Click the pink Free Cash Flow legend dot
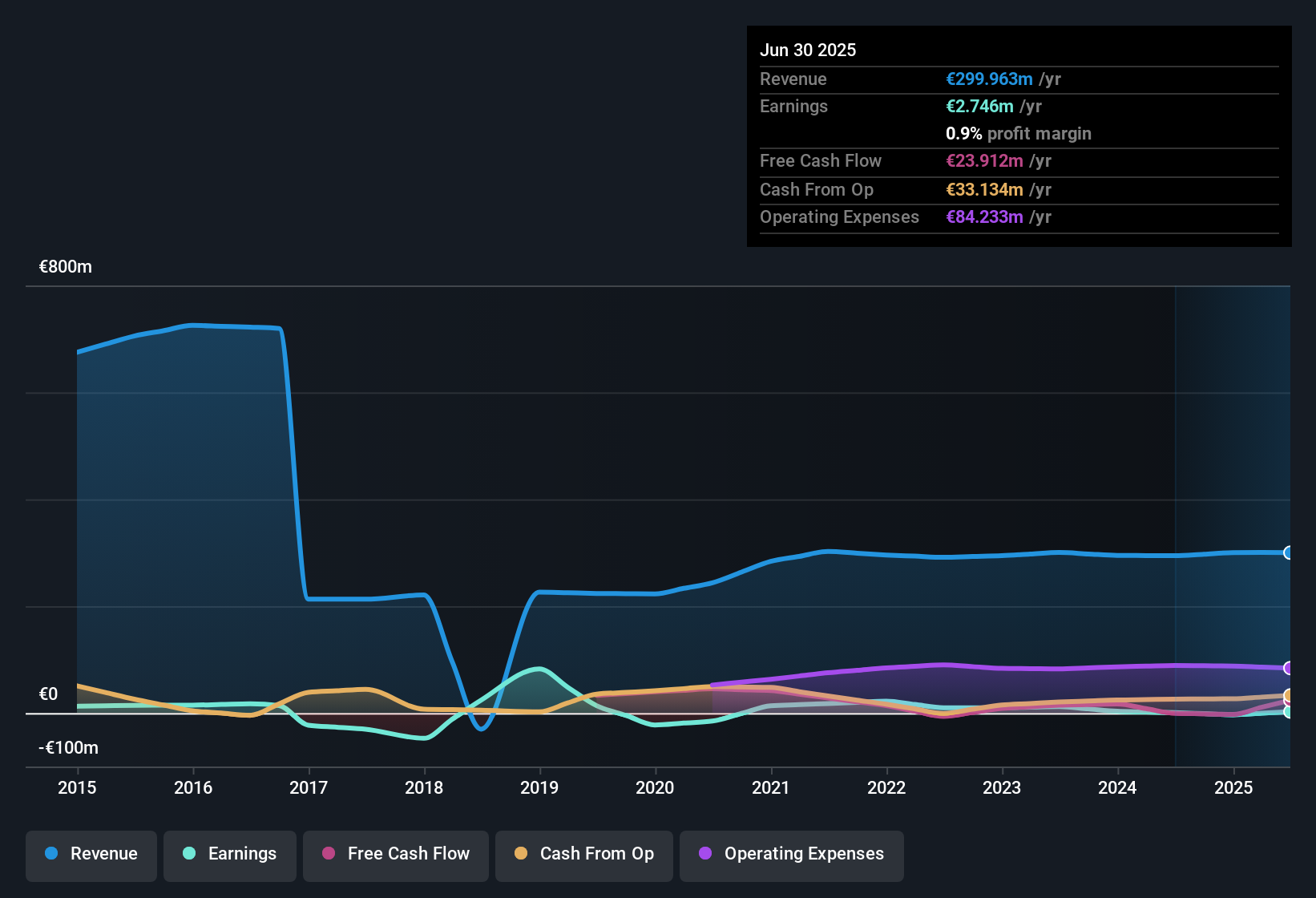Viewport: 1316px width, 898px height. 327,854
